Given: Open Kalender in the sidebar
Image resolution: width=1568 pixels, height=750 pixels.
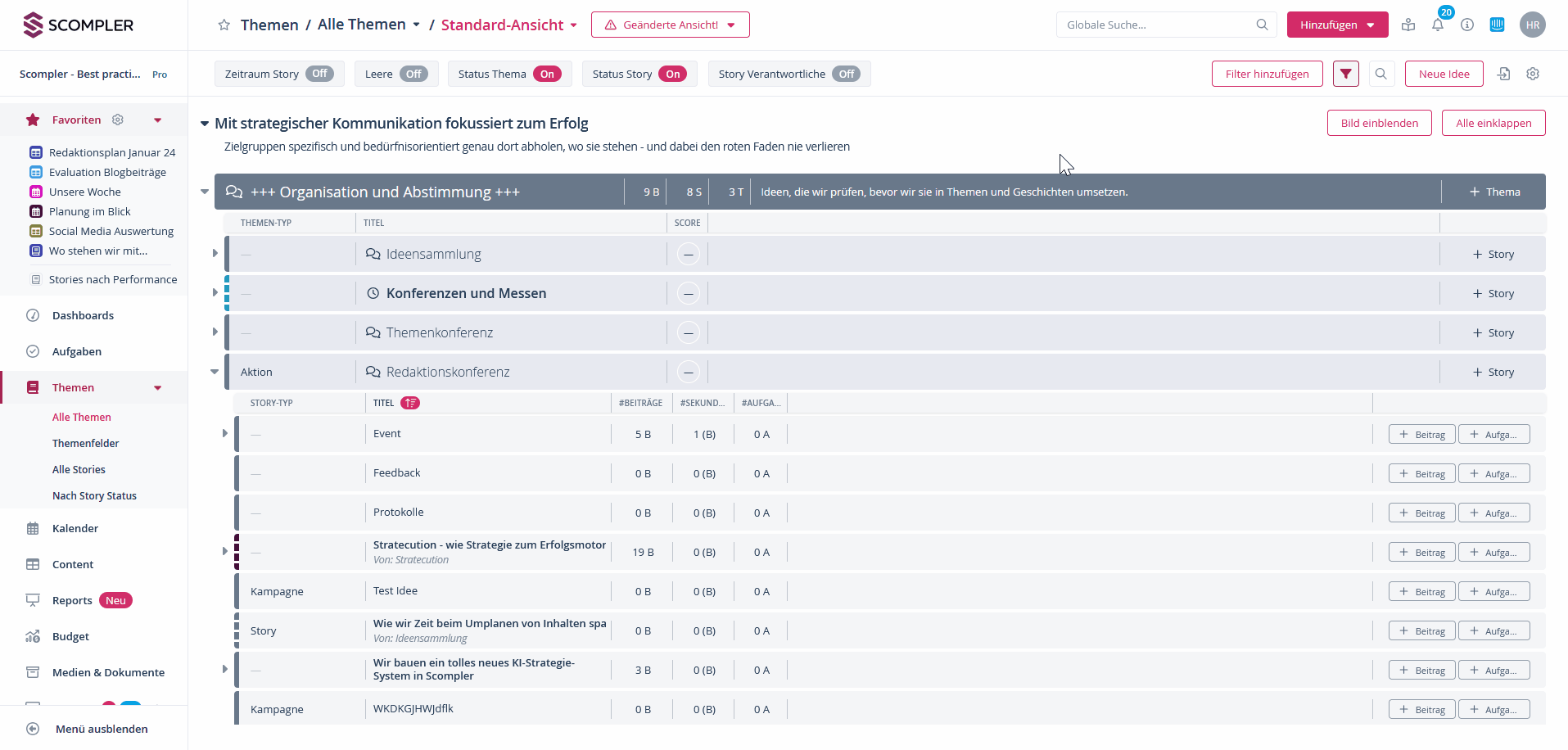Looking at the screenshot, I should pyautogui.click(x=75, y=528).
